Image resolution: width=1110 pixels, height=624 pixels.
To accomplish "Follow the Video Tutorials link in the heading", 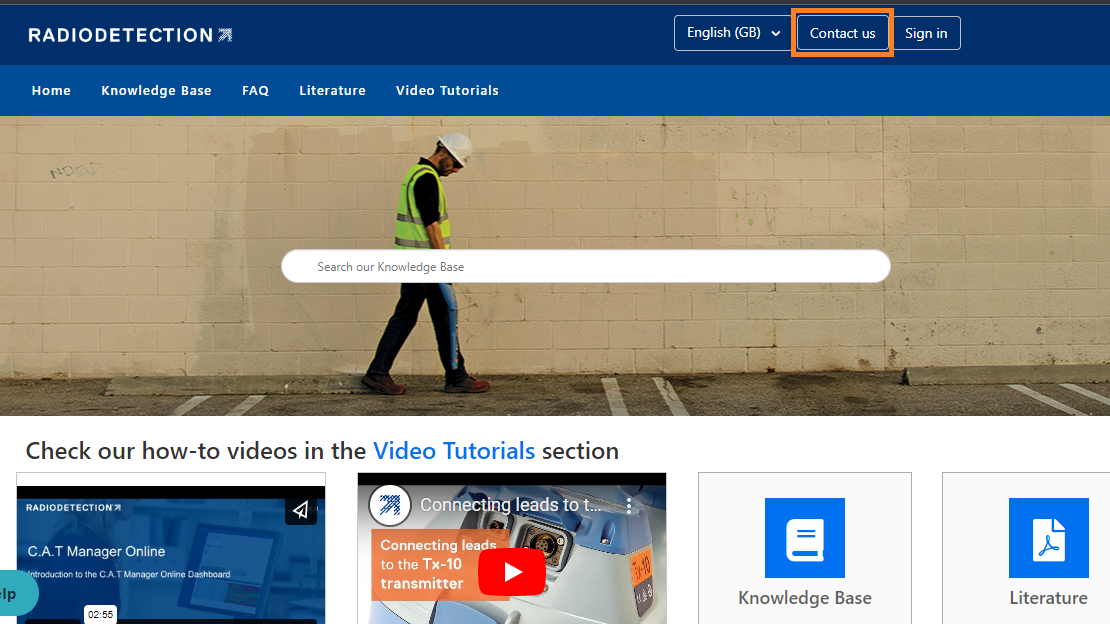I will [454, 450].
